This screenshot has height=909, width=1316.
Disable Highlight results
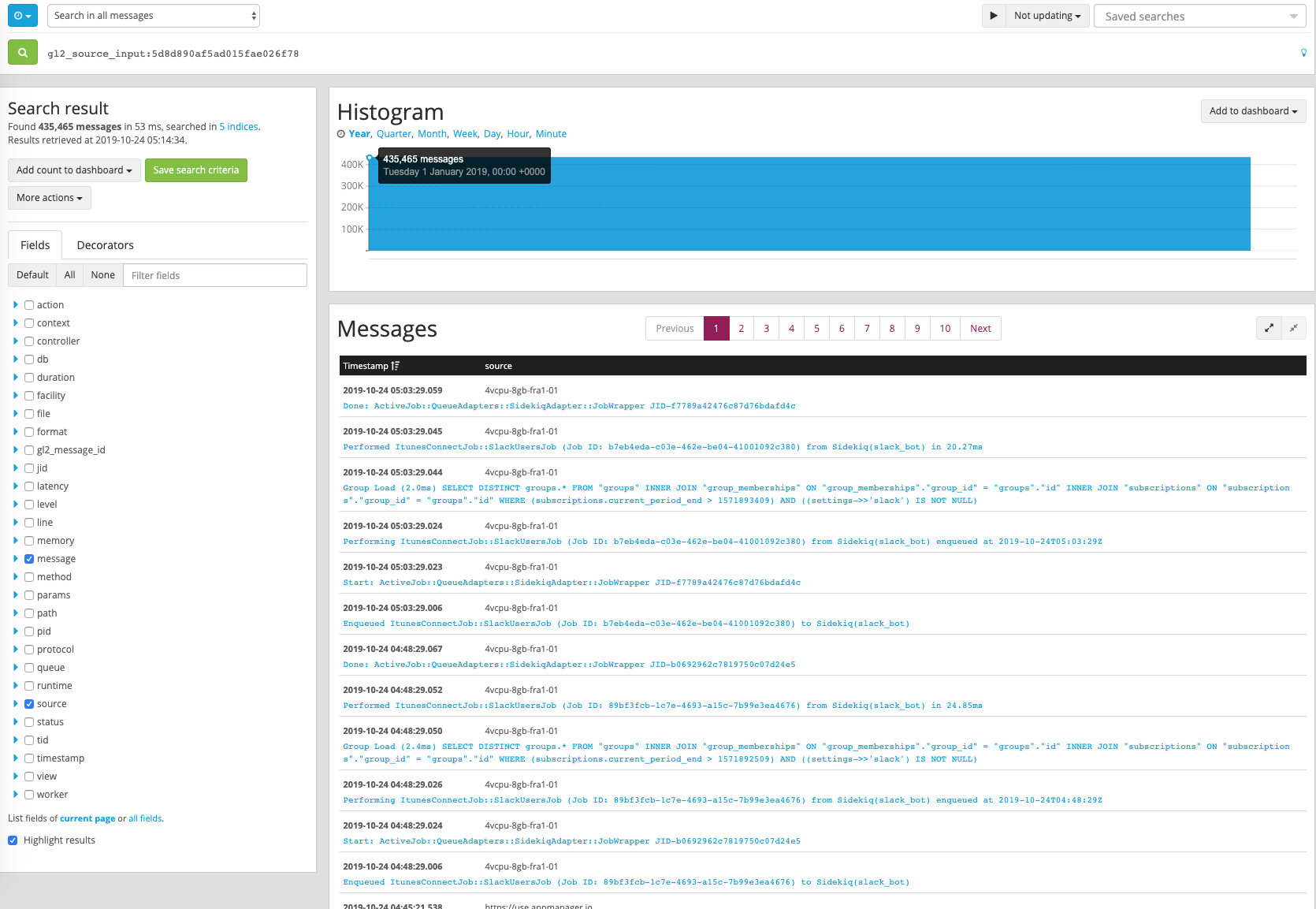[13, 840]
